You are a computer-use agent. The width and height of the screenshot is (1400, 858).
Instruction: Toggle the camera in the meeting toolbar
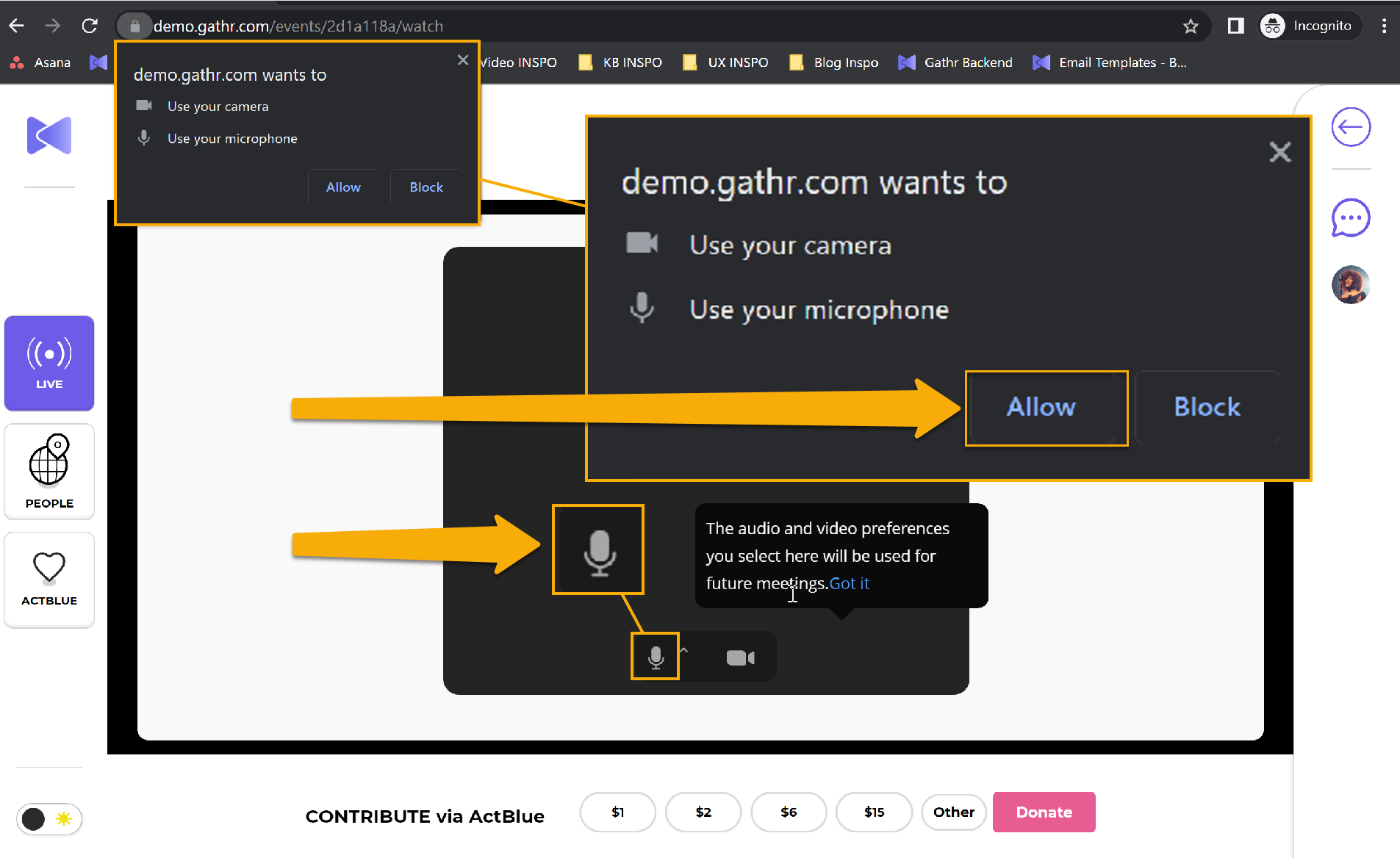pos(740,657)
